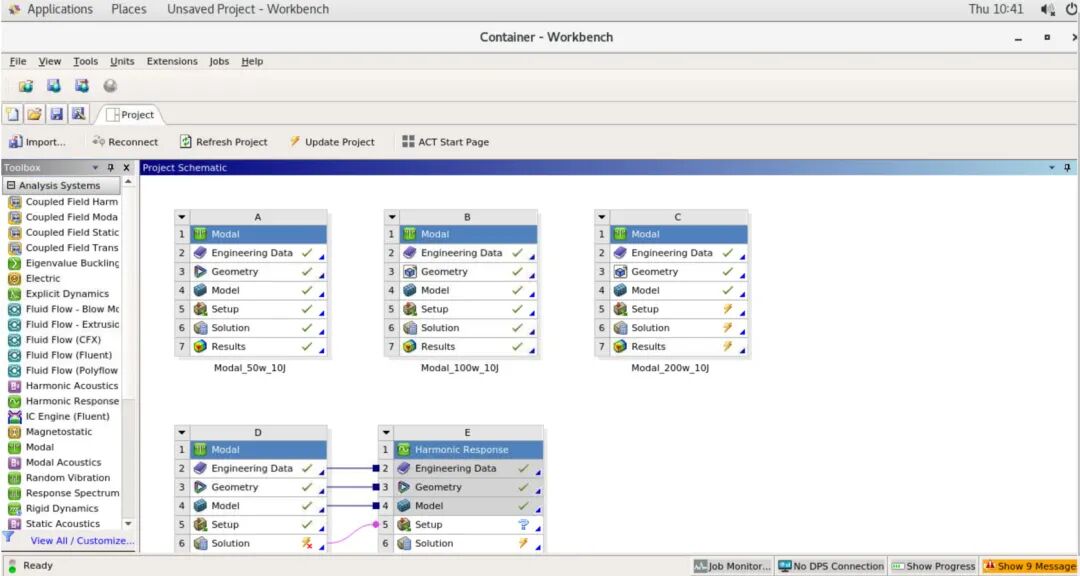The width and height of the screenshot is (1080, 576).
Task: Pin the Project Schematic panel
Action: (x=1067, y=167)
